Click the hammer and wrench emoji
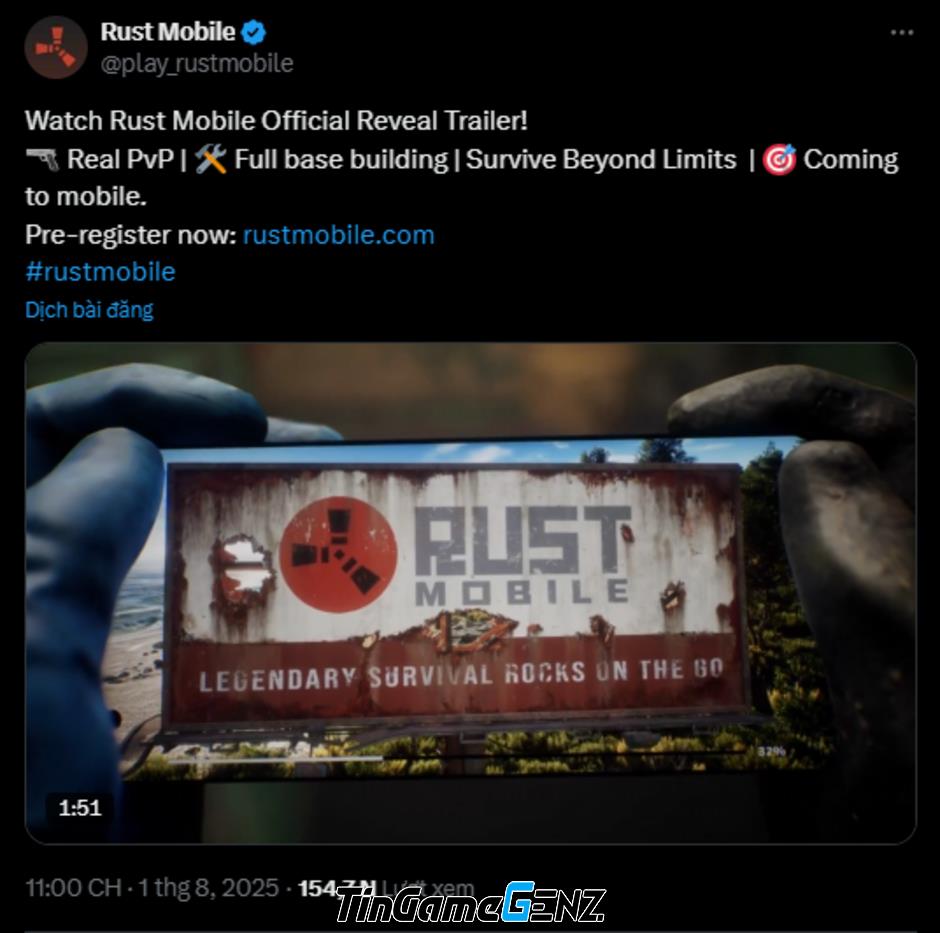Screen dimensions: 940x933 211,159
